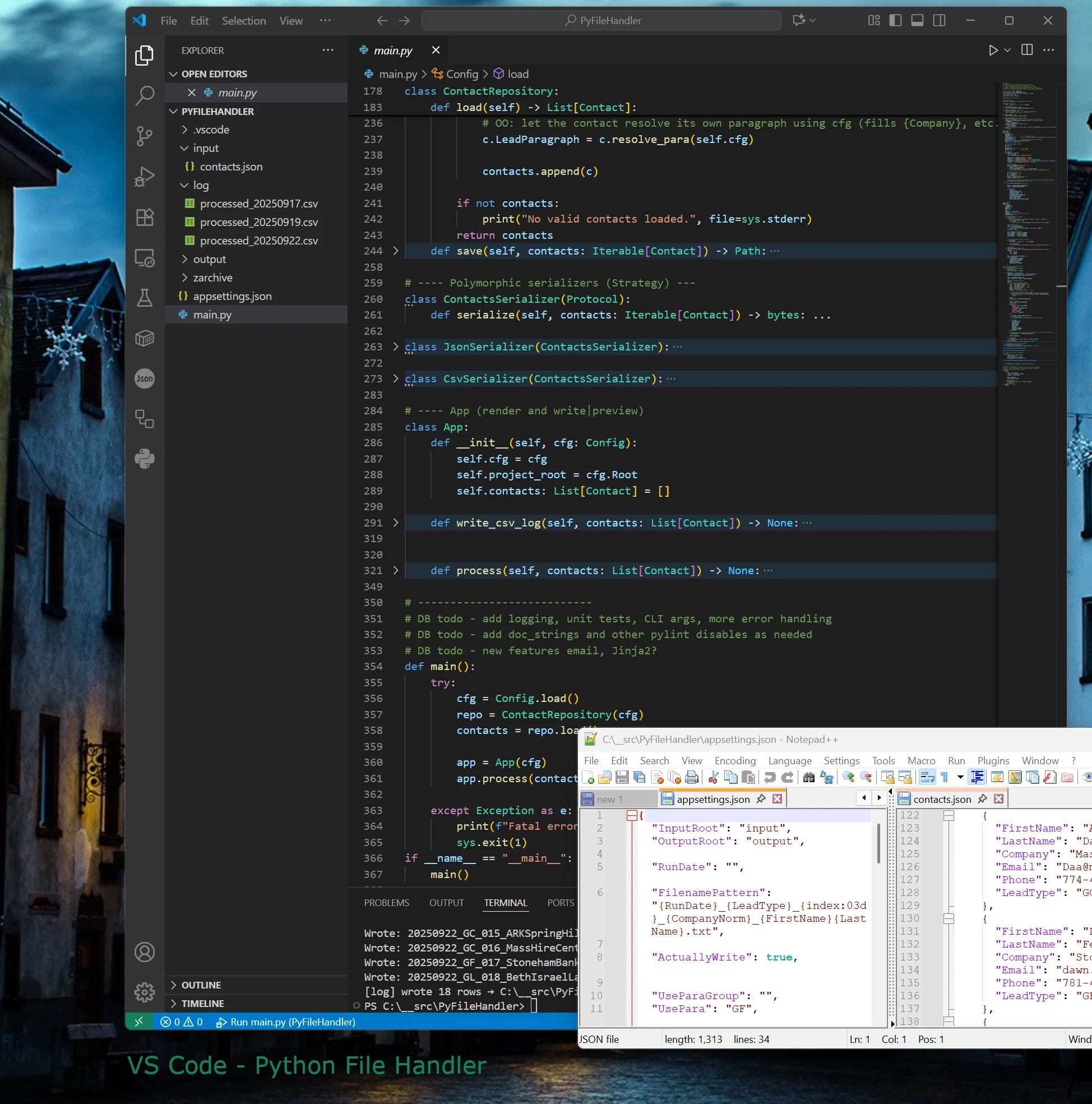Switch to the PROBLEMS panel tab
1092x1104 pixels.
pyautogui.click(x=386, y=902)
